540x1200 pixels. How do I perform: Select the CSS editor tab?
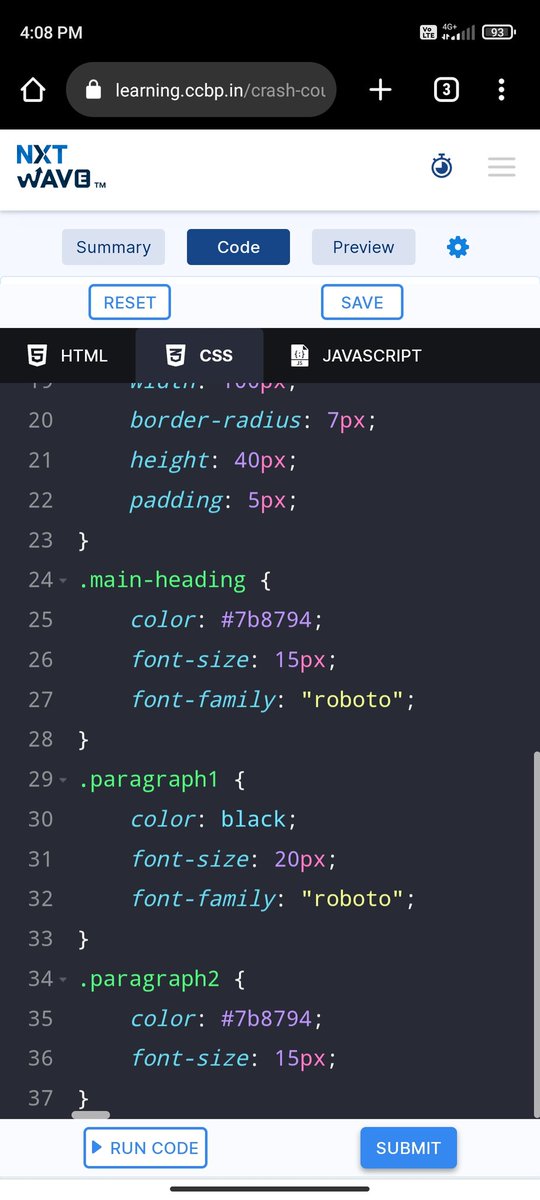click(199, 355)
